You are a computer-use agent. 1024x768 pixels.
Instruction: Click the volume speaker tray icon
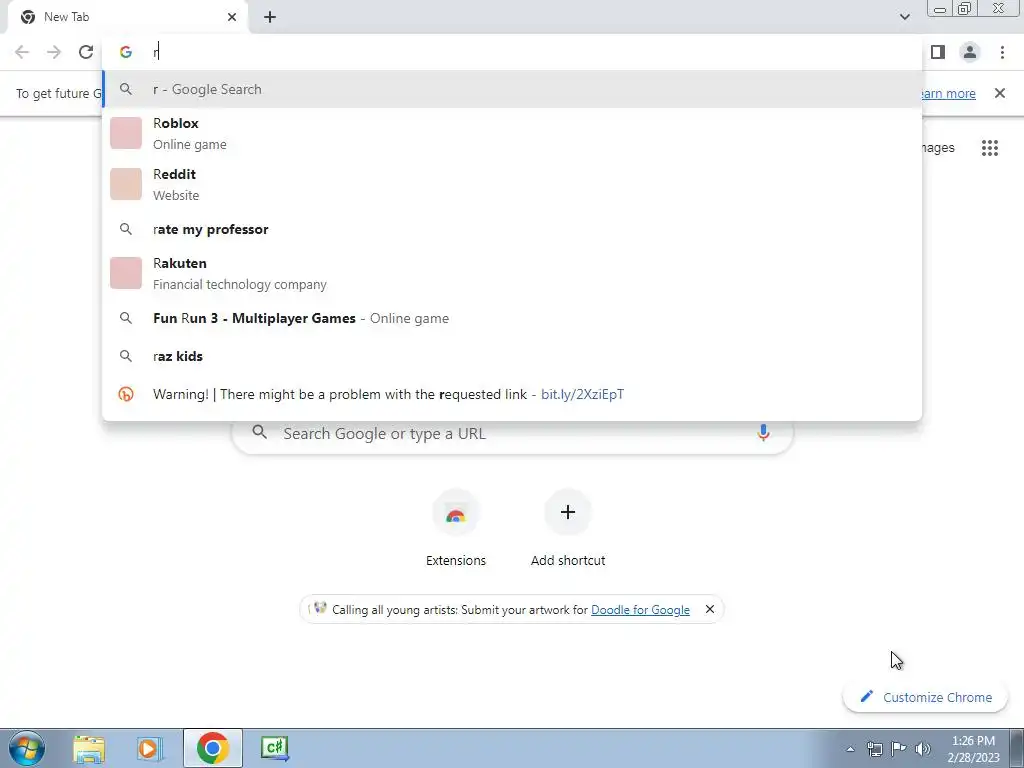click(x=922, y=749)
